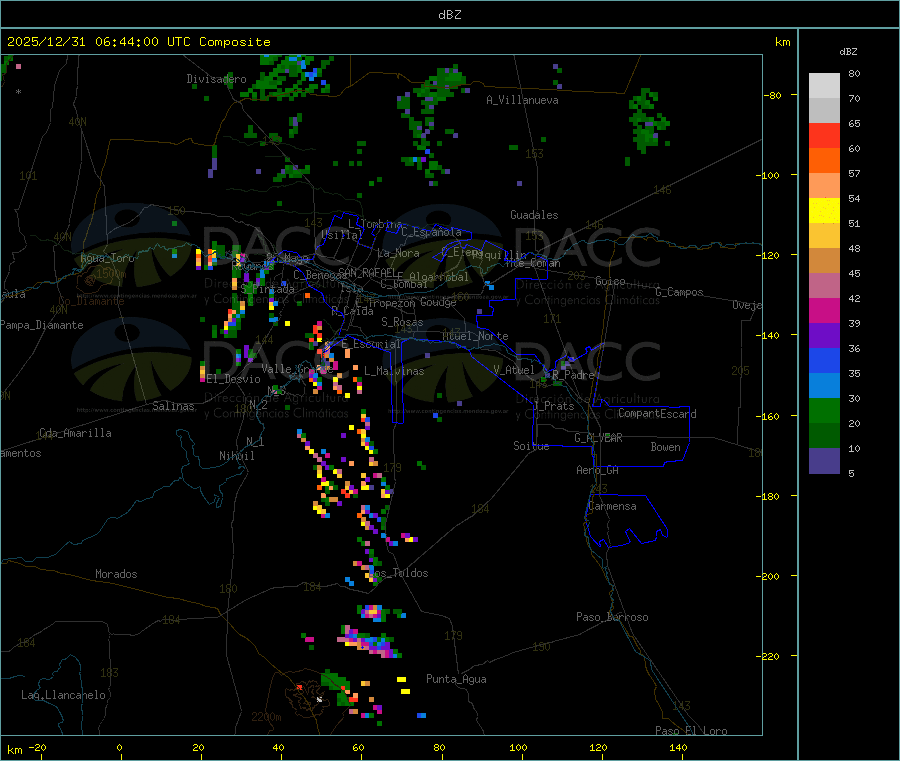The image size is (900, 761).
Task: Click the SAN_RAFAEL city label
Action: click(x=367, y=273)
